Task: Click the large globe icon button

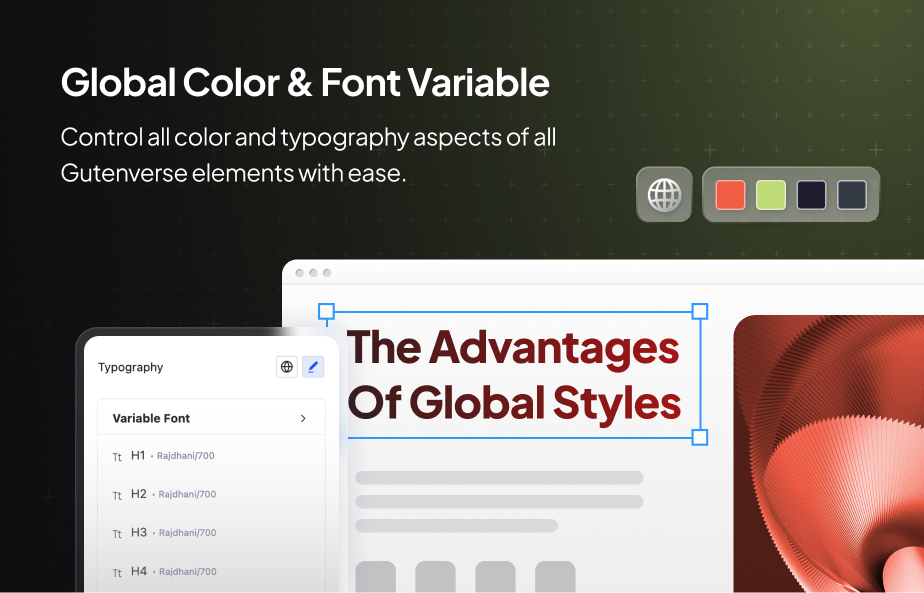Action: tap(664, 195)
